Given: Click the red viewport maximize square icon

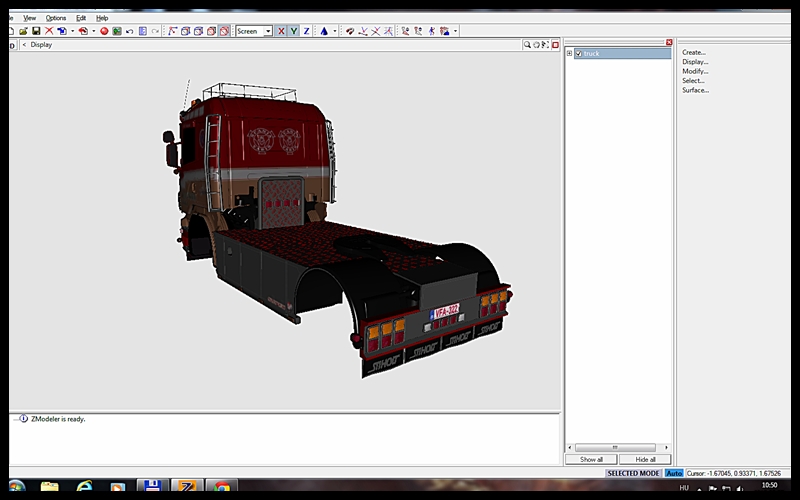Looking at the screenshot, I should (x=555, y=45).
